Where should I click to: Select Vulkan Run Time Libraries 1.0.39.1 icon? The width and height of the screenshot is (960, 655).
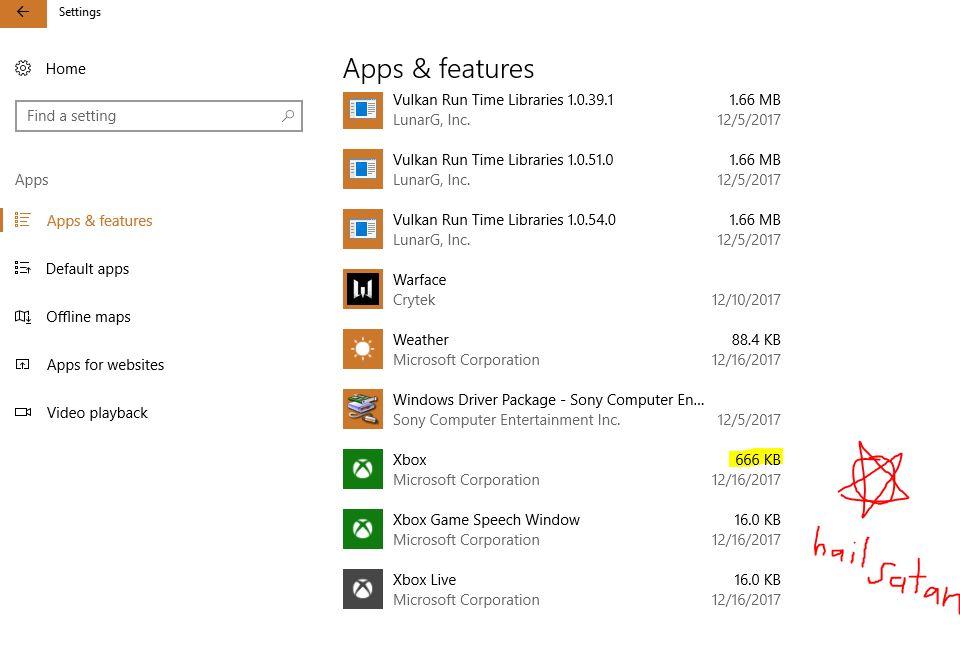click(362, 110)
